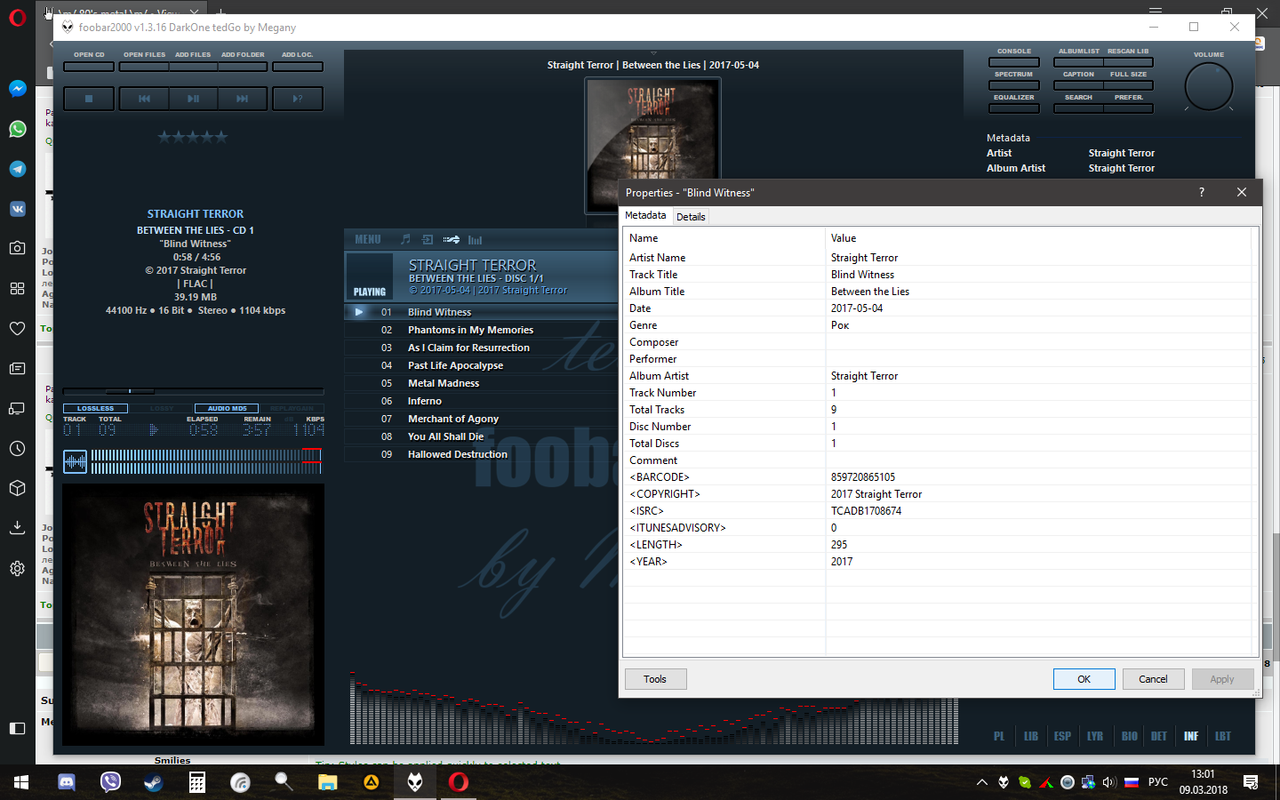This screenshot has width=1280, height=800.
Task: Select the Composer value cell
Action: (1039, 342)
